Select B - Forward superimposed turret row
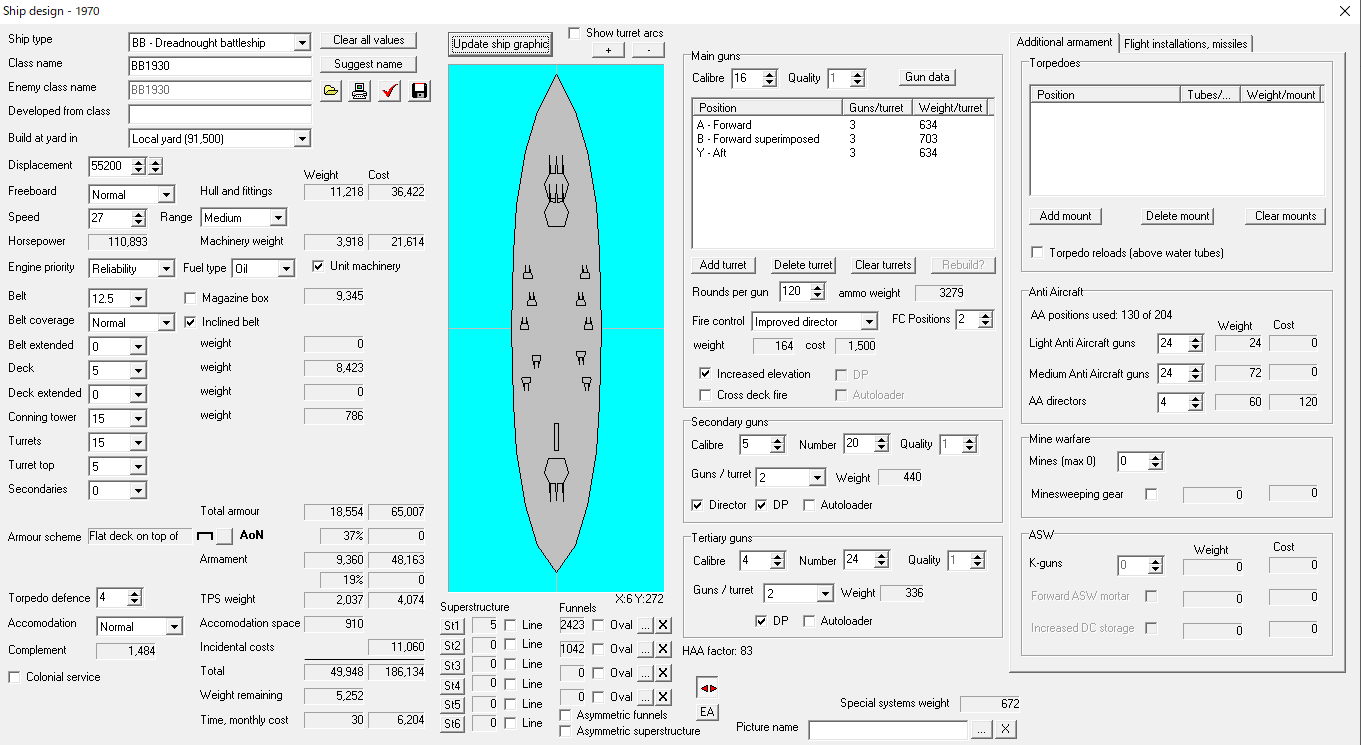This screenshot has height=745, width=1361. [x=842, y=139]
